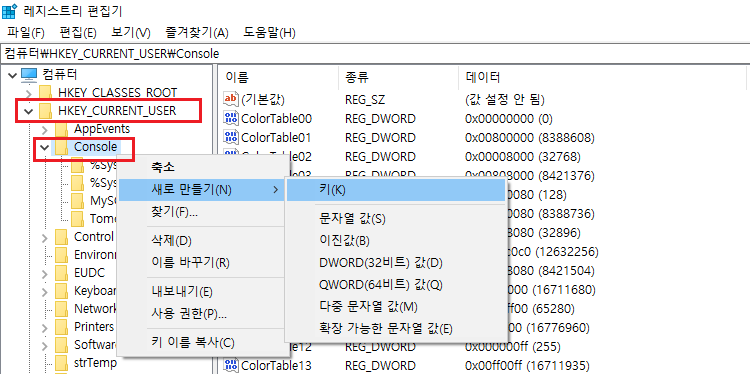Click the Console folder icon
750x374 pixels.
[62, 148]
